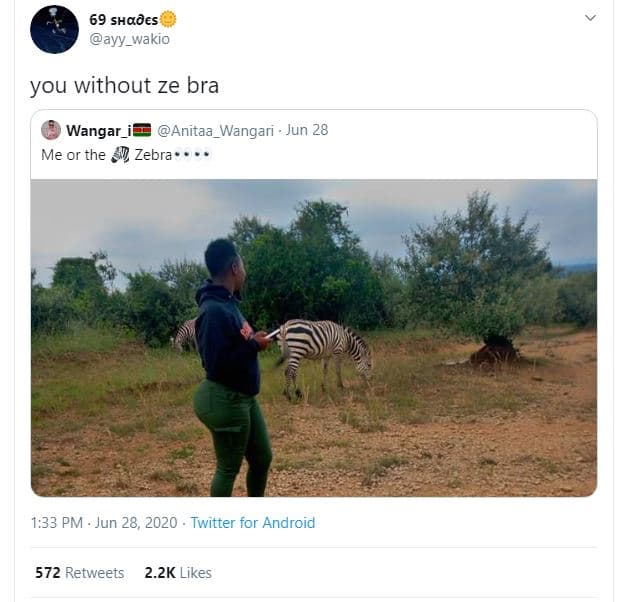Open the 1:33 PM Jun 28, 2020 timestamp
Viewport: 624px width, 602px height.
104,522
